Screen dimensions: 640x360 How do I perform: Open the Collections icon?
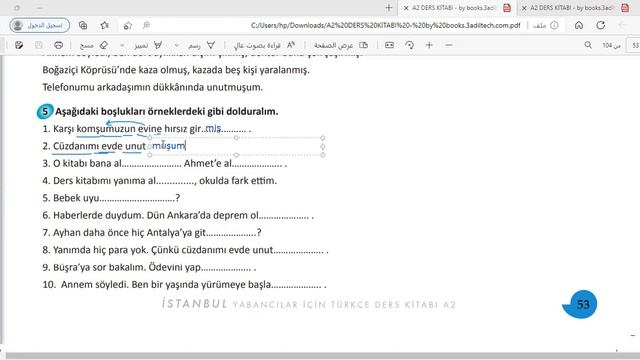83,25
